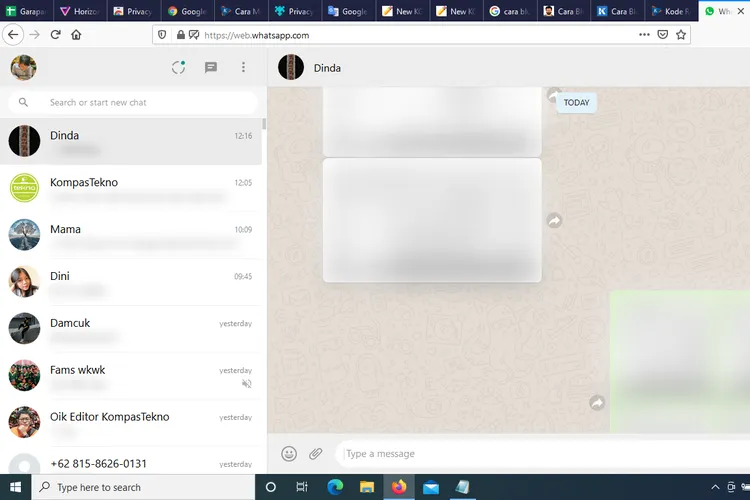Open Microsoft Edge from the taskbar
Screen dimensions: 750x500
[x=335, y=487]
